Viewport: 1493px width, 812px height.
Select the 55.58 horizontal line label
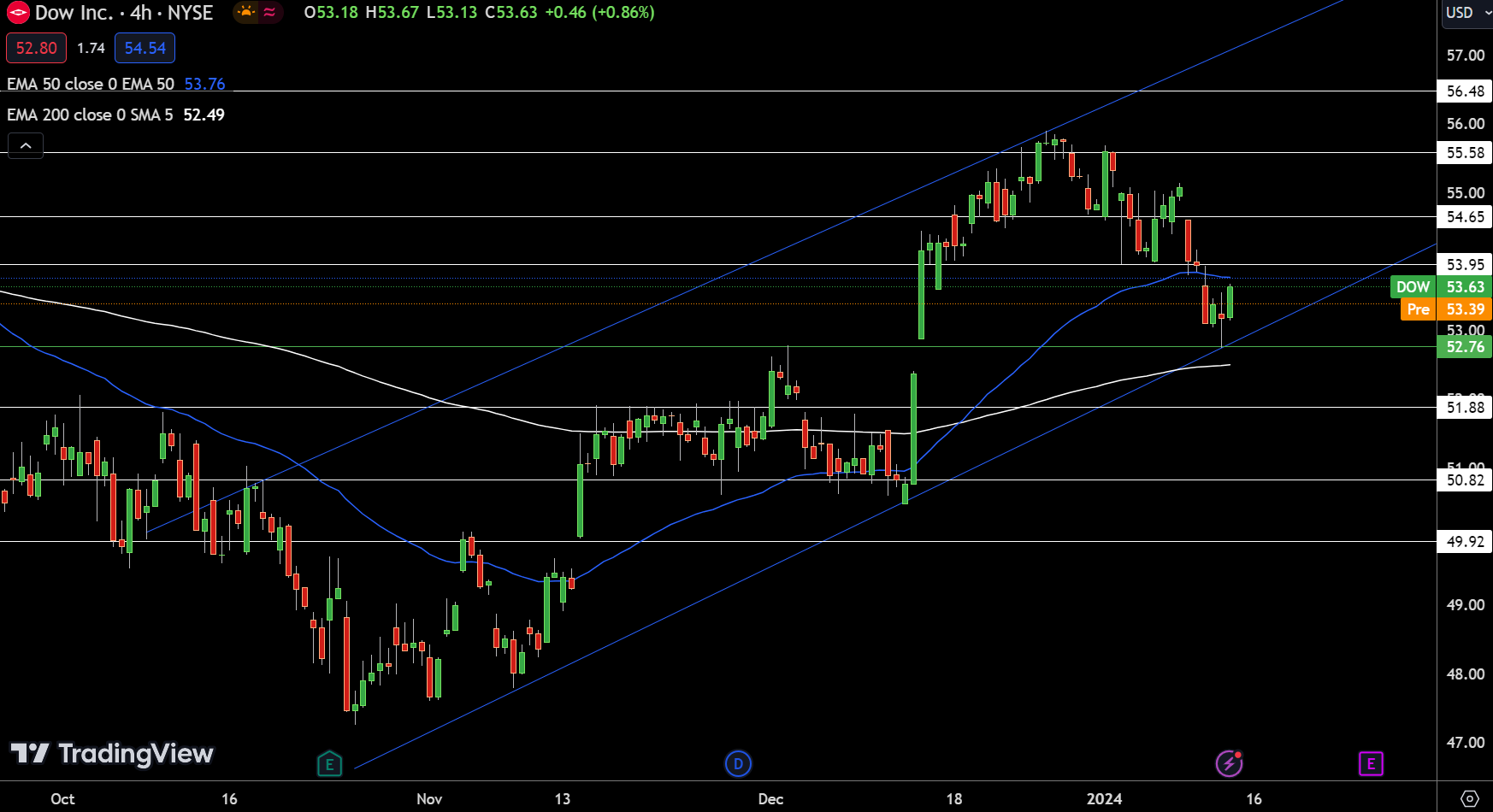pos(1465,153)
